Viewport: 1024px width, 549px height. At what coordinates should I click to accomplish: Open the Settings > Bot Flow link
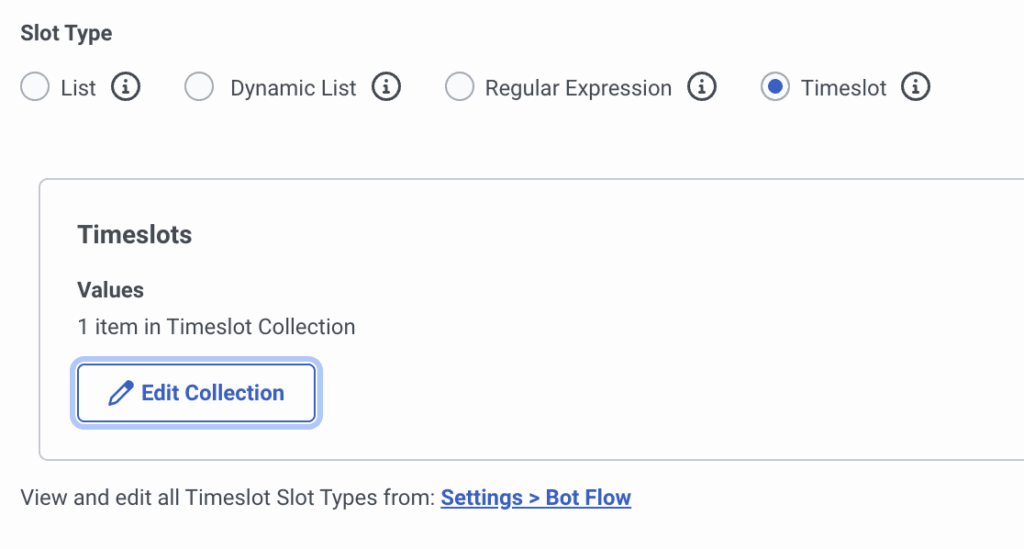[535, 498]
